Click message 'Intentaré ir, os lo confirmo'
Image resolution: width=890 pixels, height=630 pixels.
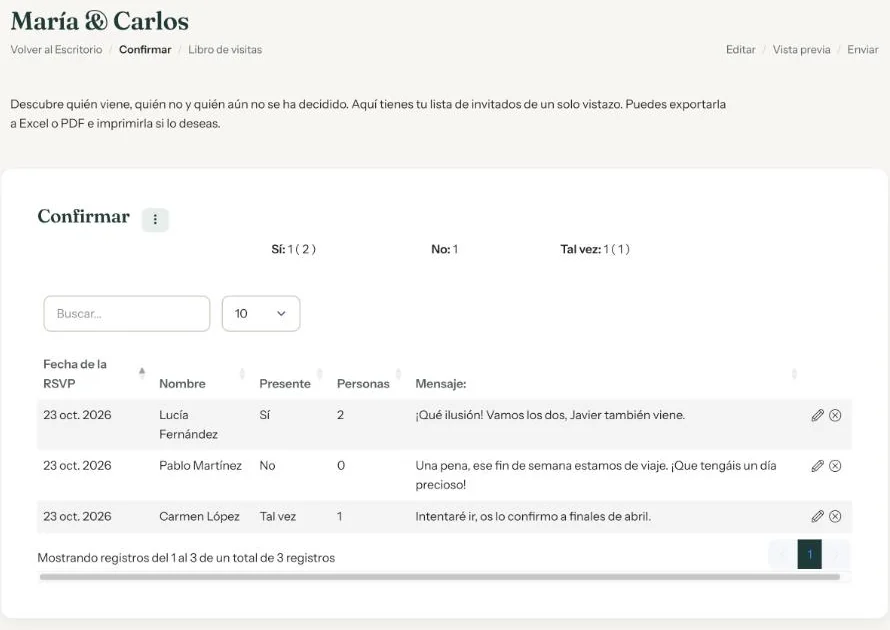pos(533,516)
